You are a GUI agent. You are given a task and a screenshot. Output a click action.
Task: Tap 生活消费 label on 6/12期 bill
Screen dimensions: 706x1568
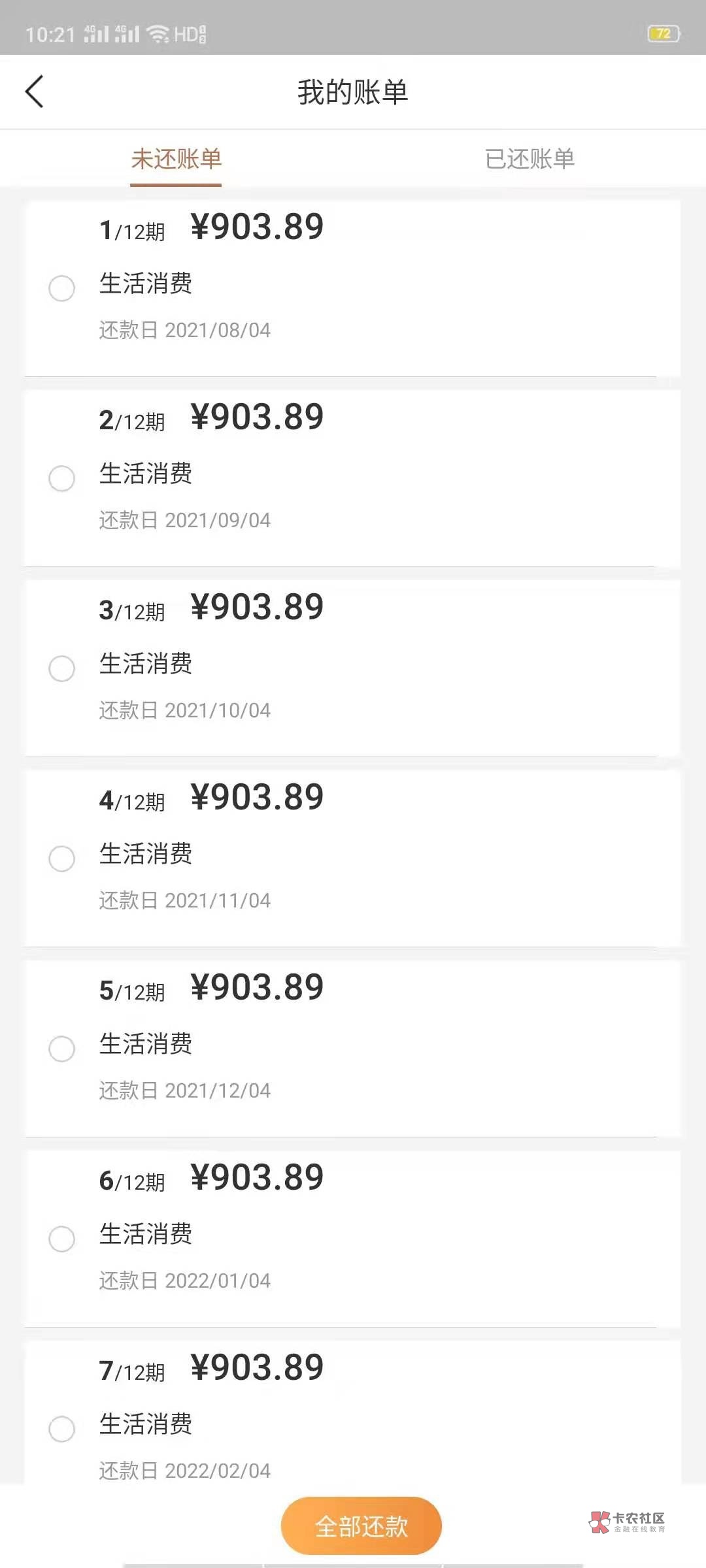point(146,1234)
